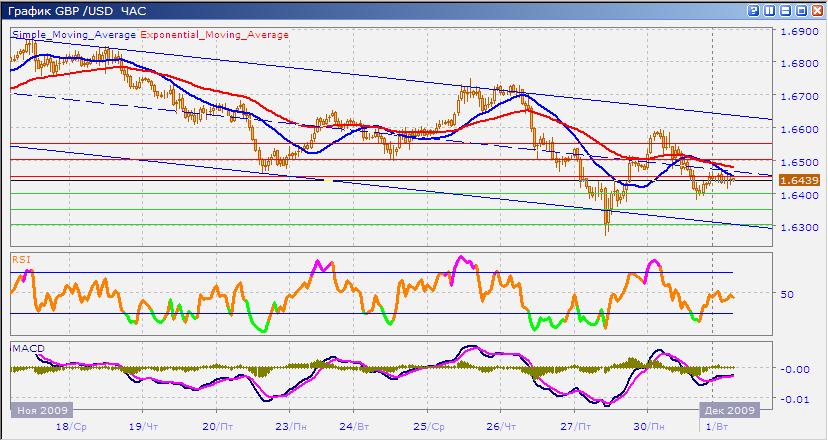
Task: Click the Simple_Moving_Average legend label
Action: pyautogui.click(x=74, y=34)
